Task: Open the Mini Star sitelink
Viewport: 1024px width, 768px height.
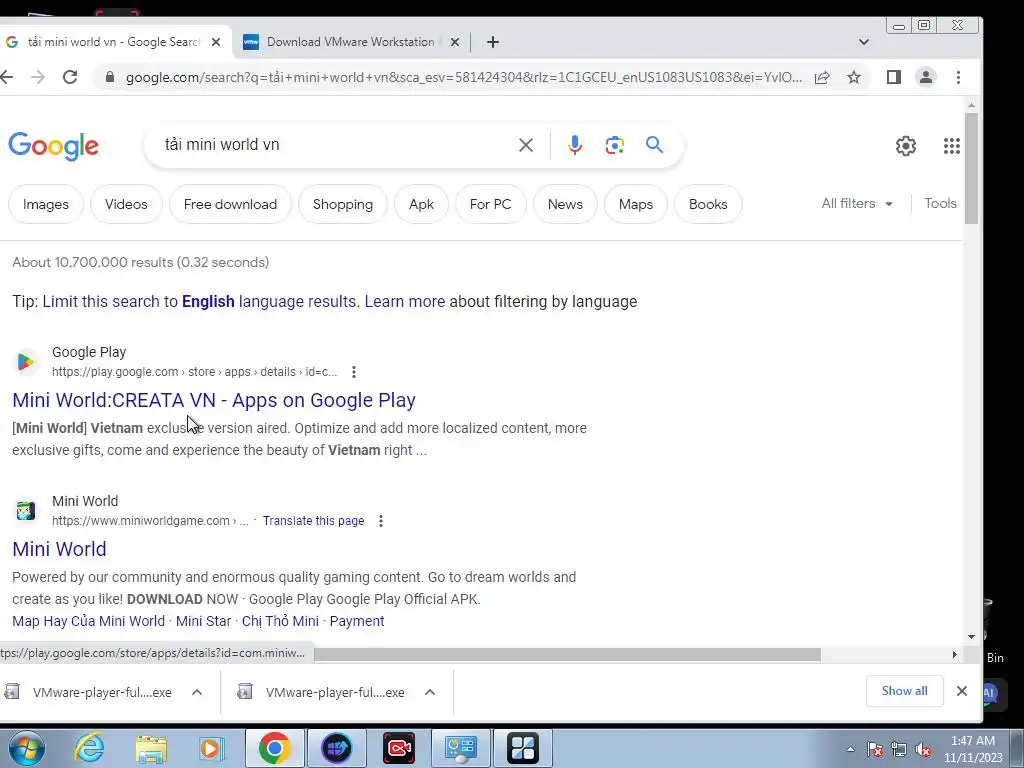Action: pos(204,621)
